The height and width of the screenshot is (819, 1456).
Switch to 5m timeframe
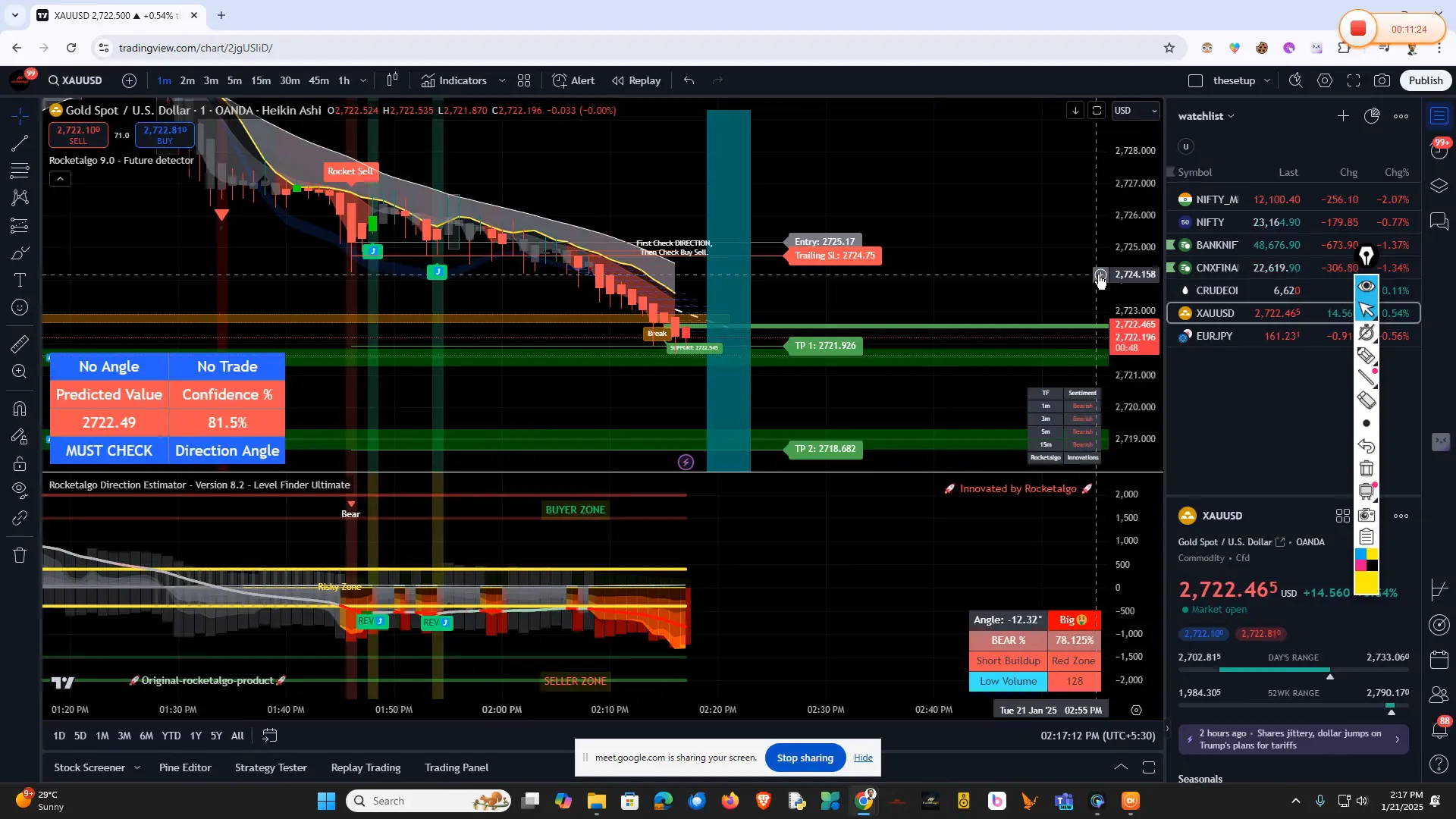pyautogui.click(x=235, y=80)
